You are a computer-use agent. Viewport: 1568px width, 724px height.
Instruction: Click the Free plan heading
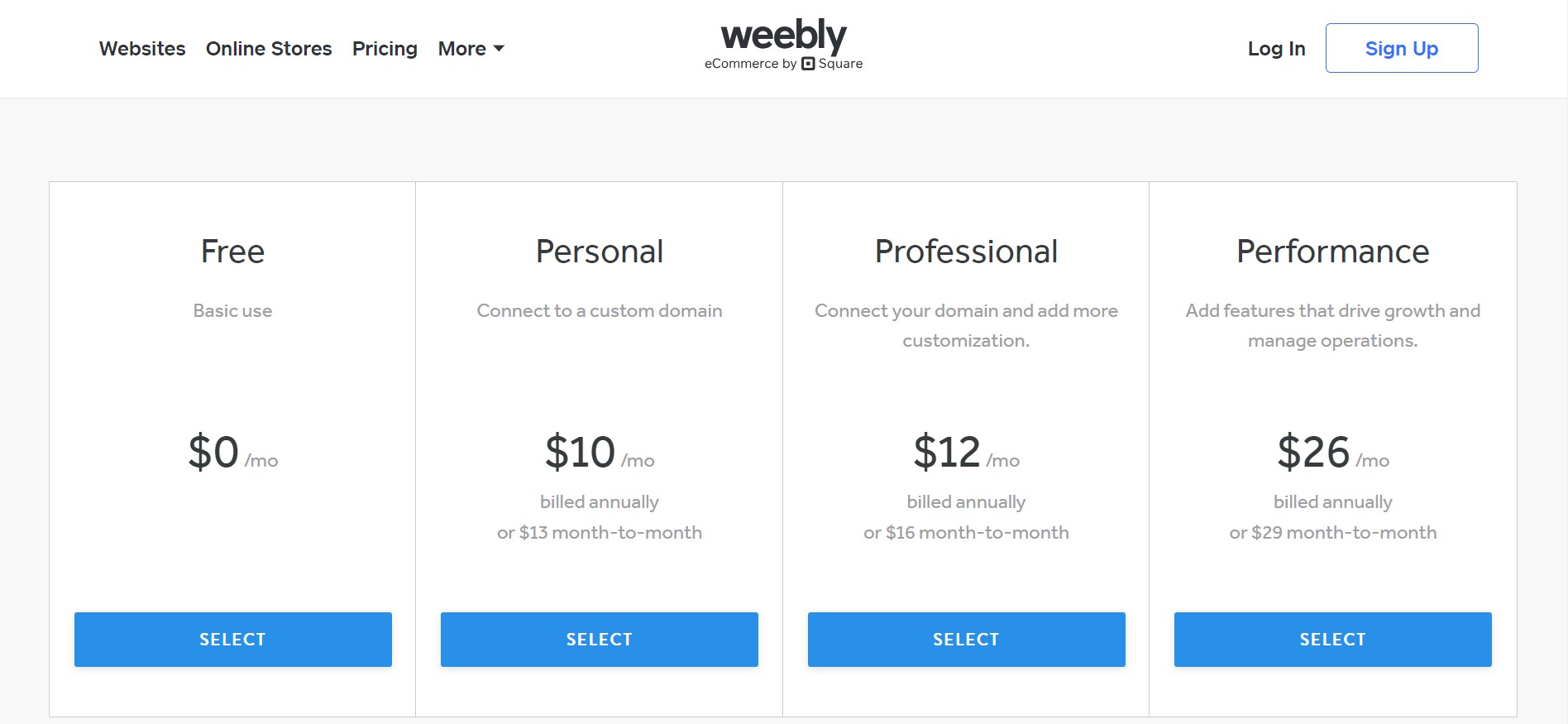click(232, 252)
